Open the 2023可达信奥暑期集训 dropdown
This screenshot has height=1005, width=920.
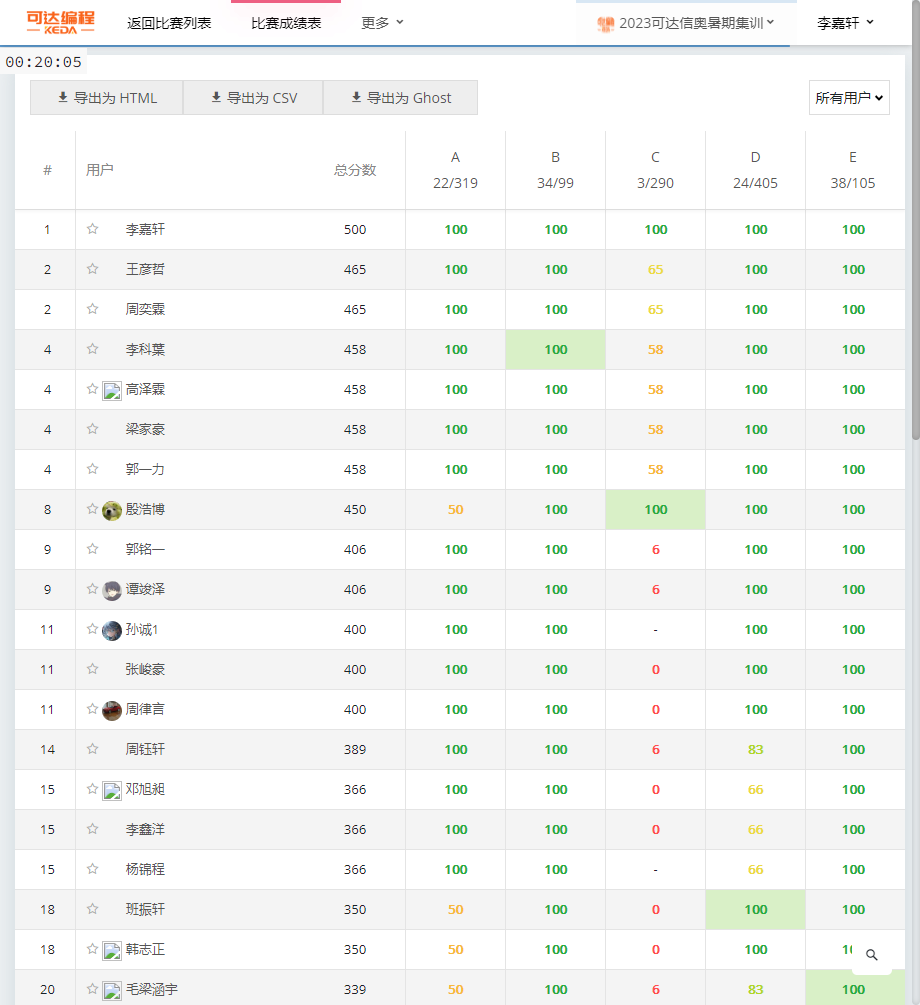(686, 23)
